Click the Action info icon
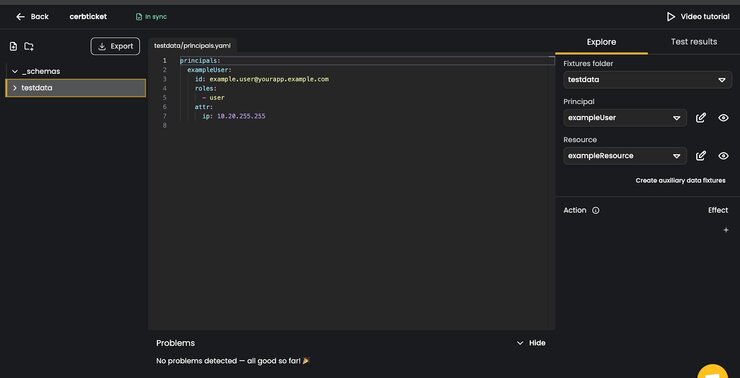740x378 pixels. click(596, 210)
